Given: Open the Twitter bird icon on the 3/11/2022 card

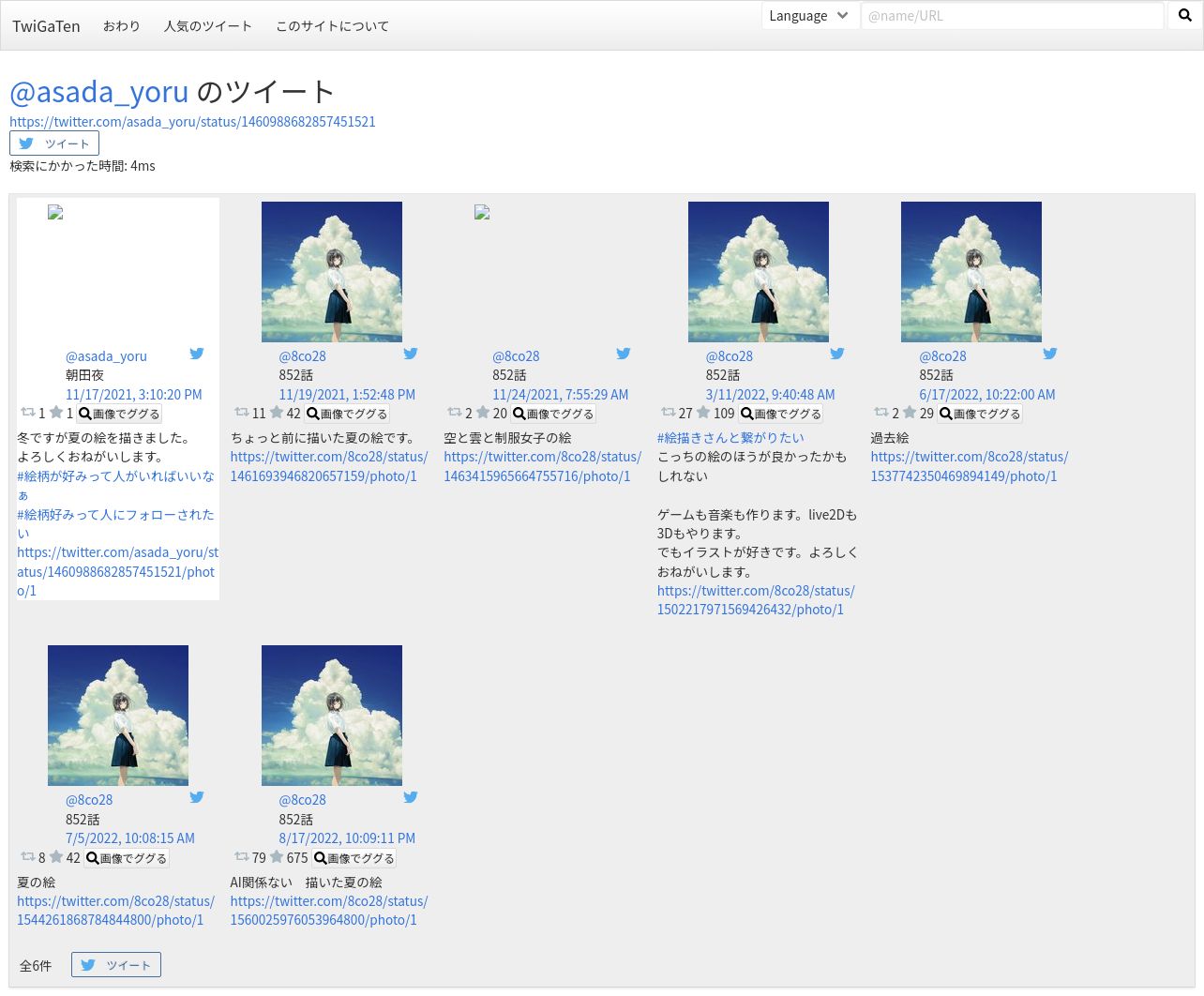Looking at the screenshot, I should coord(837,354).
